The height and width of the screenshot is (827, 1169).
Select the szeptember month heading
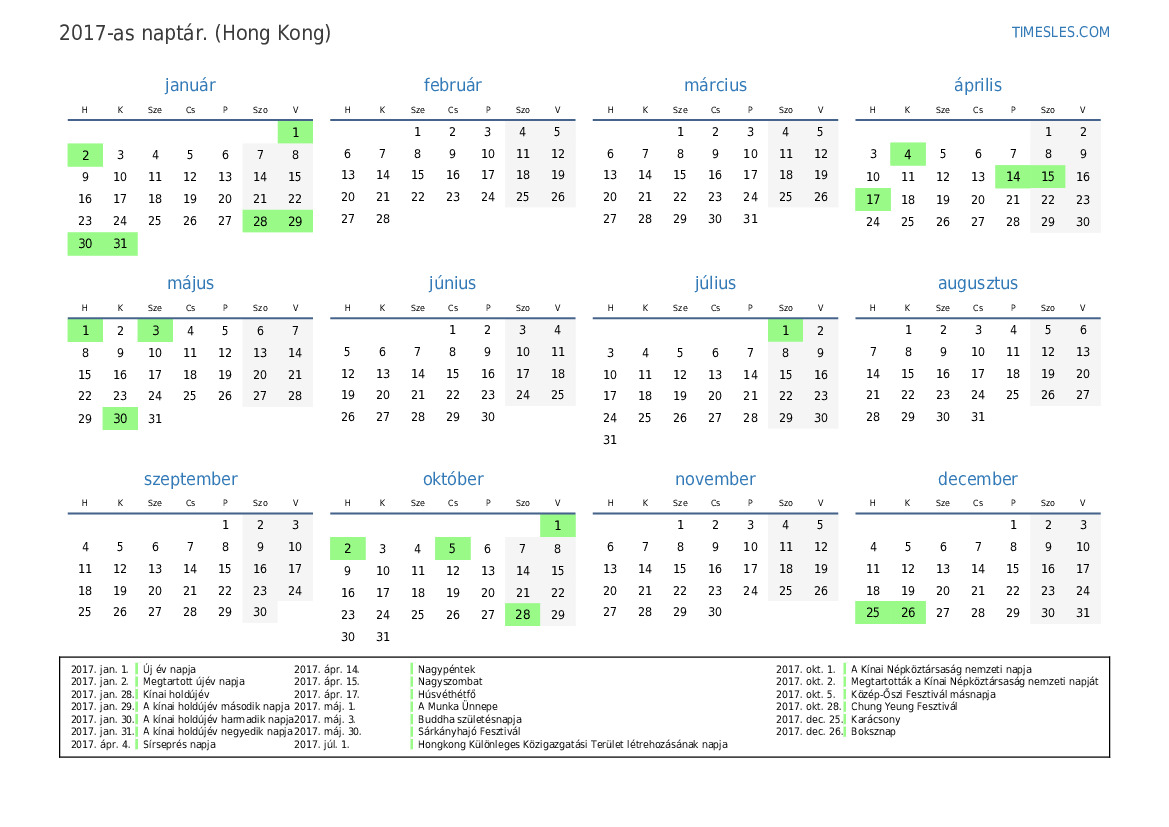[190, 479]
